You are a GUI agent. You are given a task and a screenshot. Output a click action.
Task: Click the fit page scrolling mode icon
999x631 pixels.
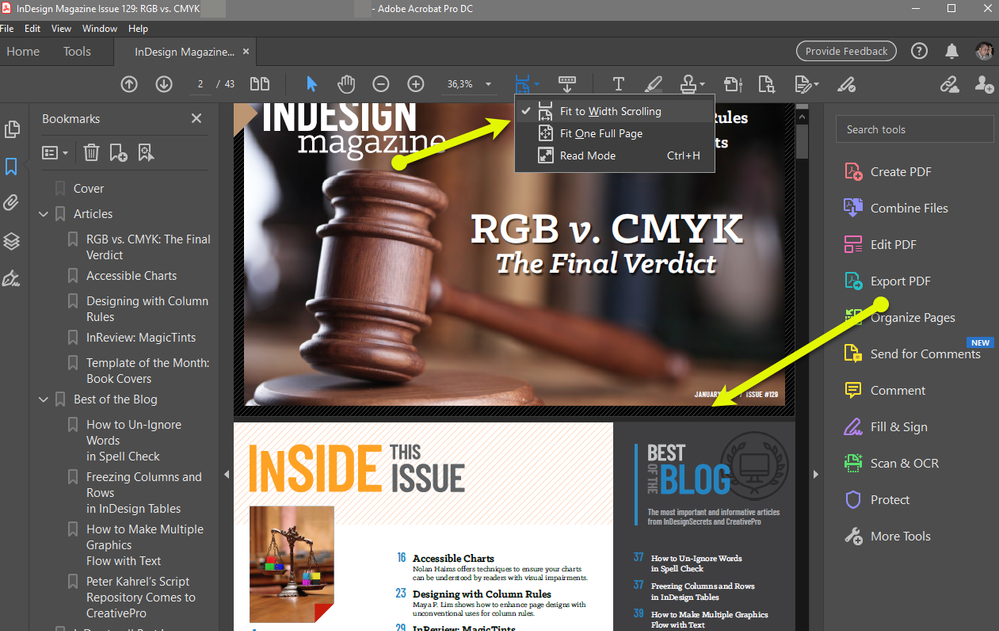click(522, 84)
